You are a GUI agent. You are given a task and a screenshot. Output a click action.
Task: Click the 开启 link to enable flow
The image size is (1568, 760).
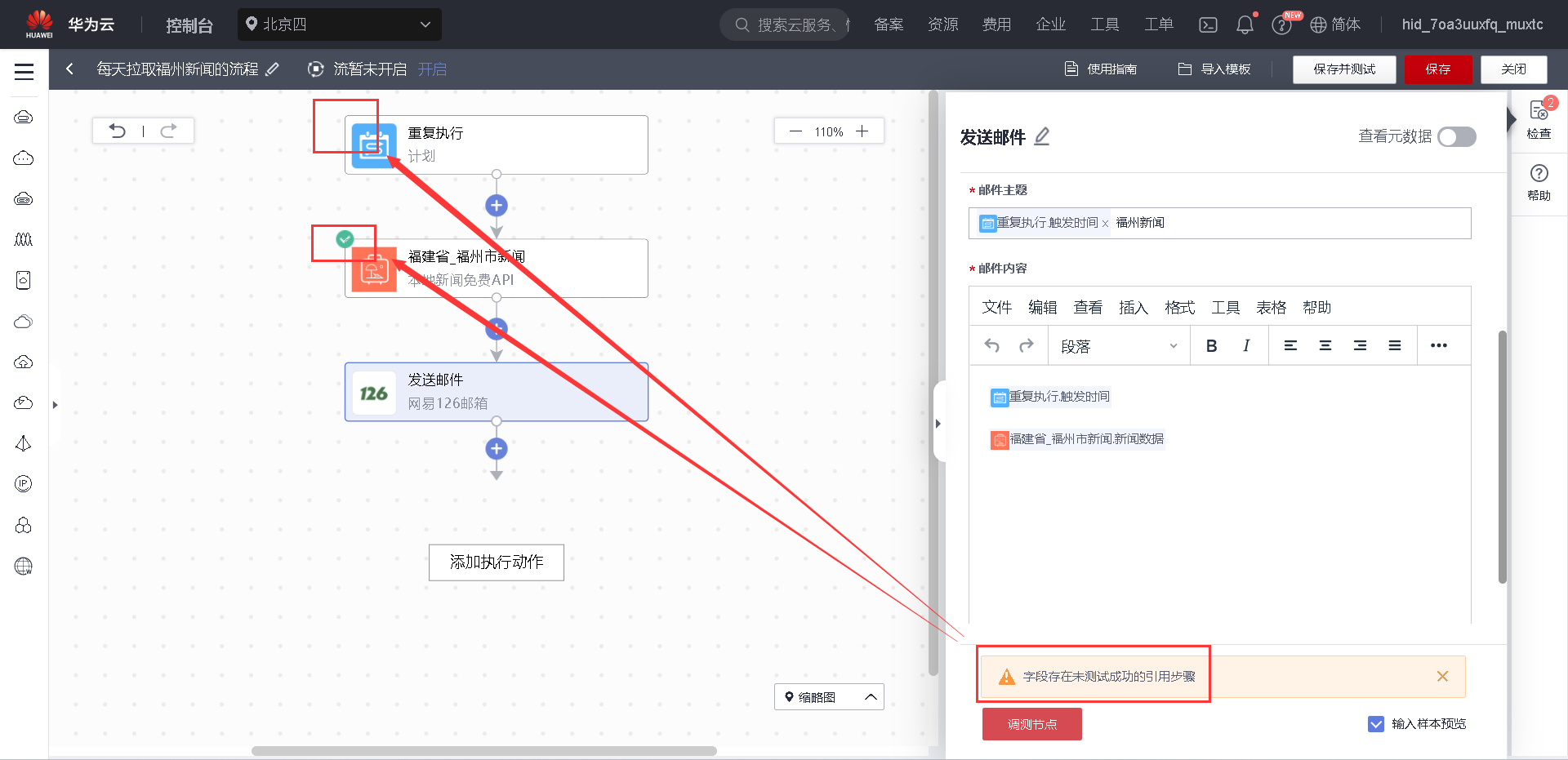[x=433, y=69]
